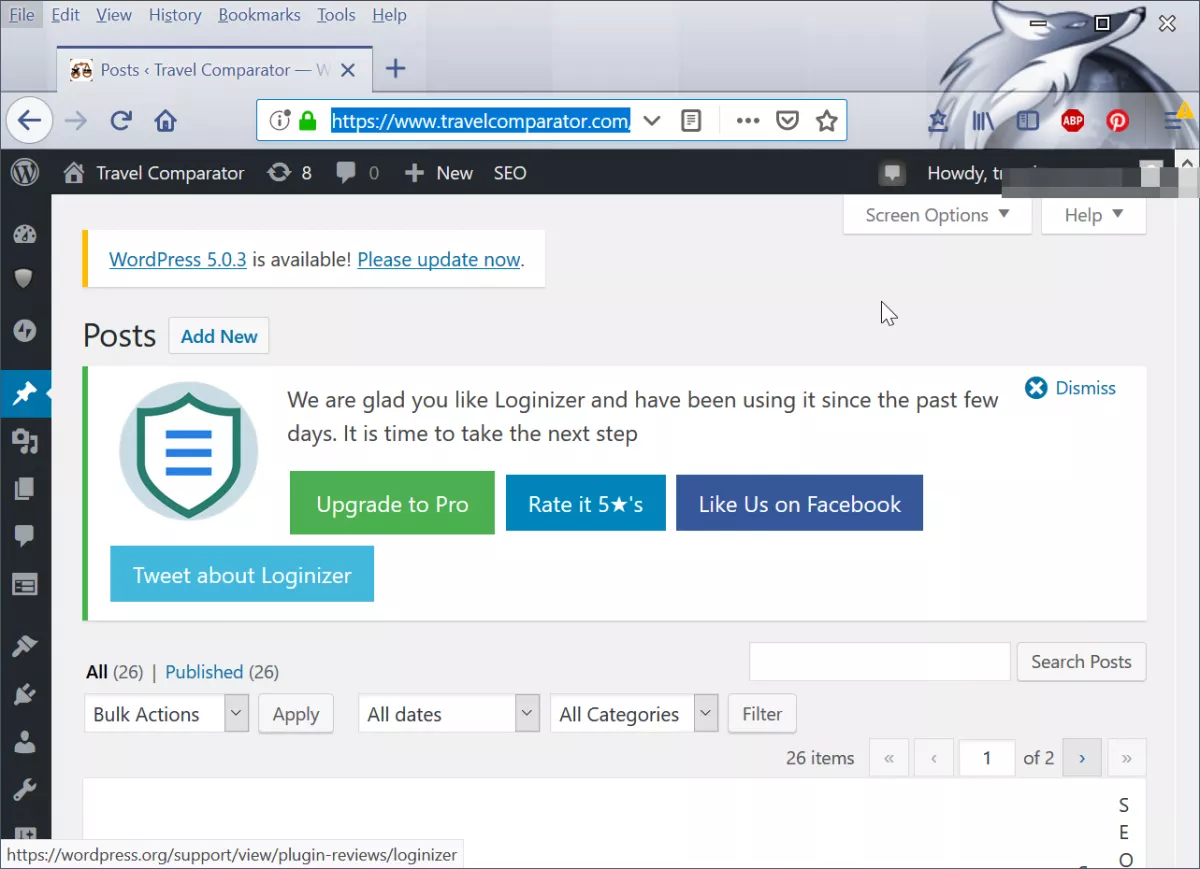Open the Help menu in menu bar
This screenshot has width=1200, height=869.
point(389,15)
